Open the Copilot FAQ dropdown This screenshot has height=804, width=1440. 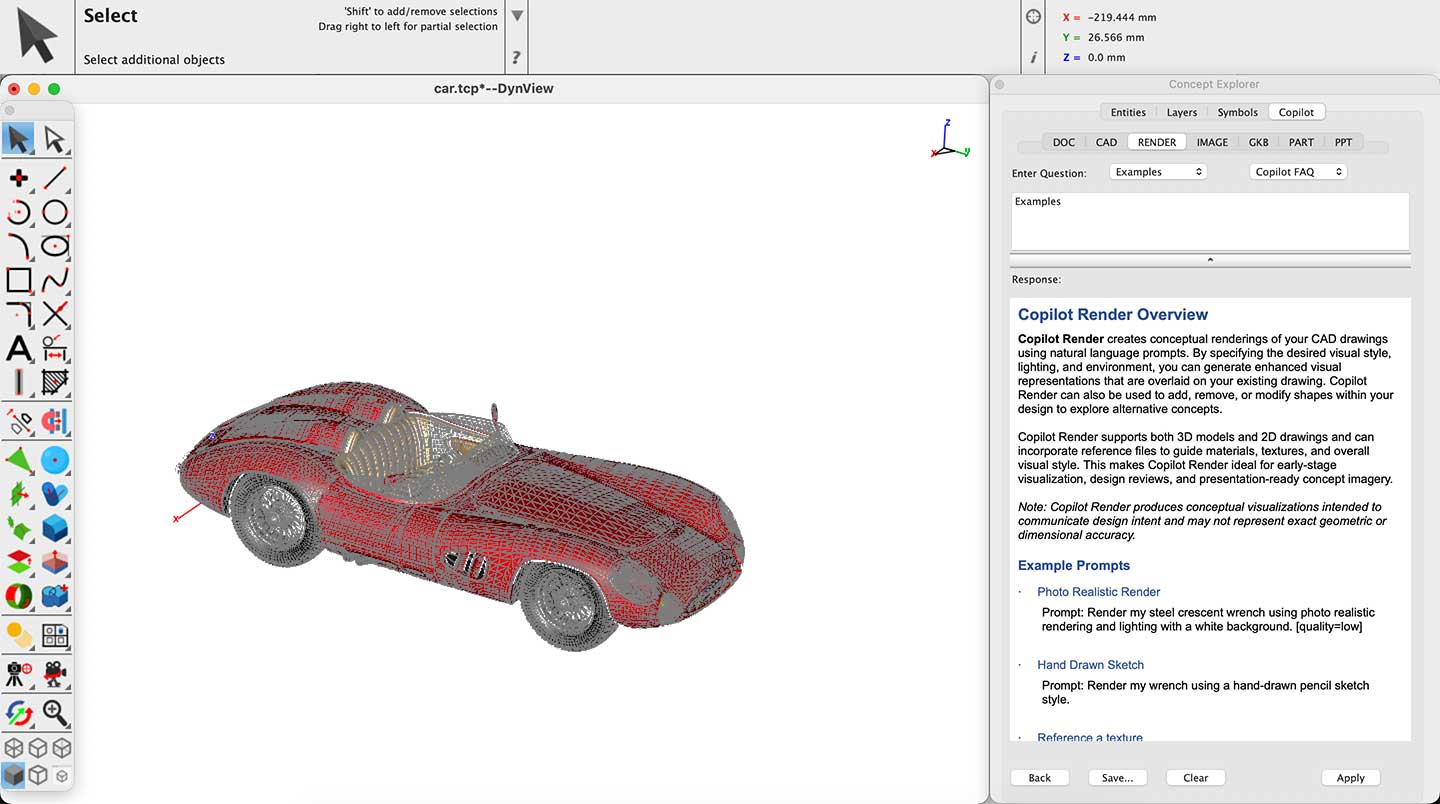(x=1298, y=172)
